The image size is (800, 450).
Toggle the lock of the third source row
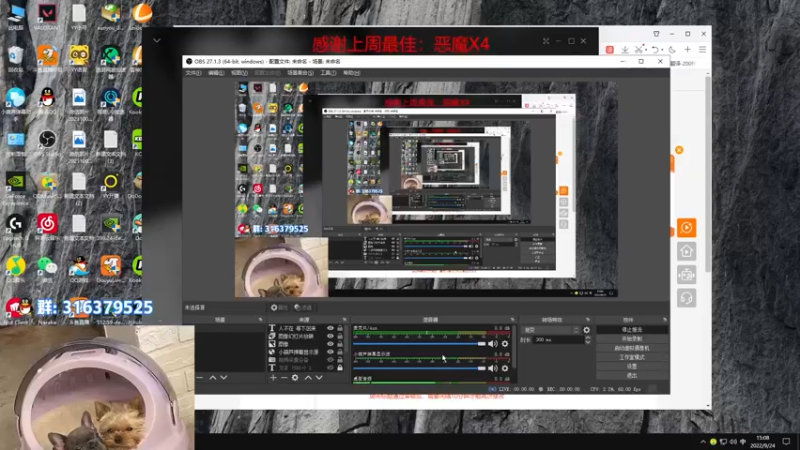coord(340,344)
